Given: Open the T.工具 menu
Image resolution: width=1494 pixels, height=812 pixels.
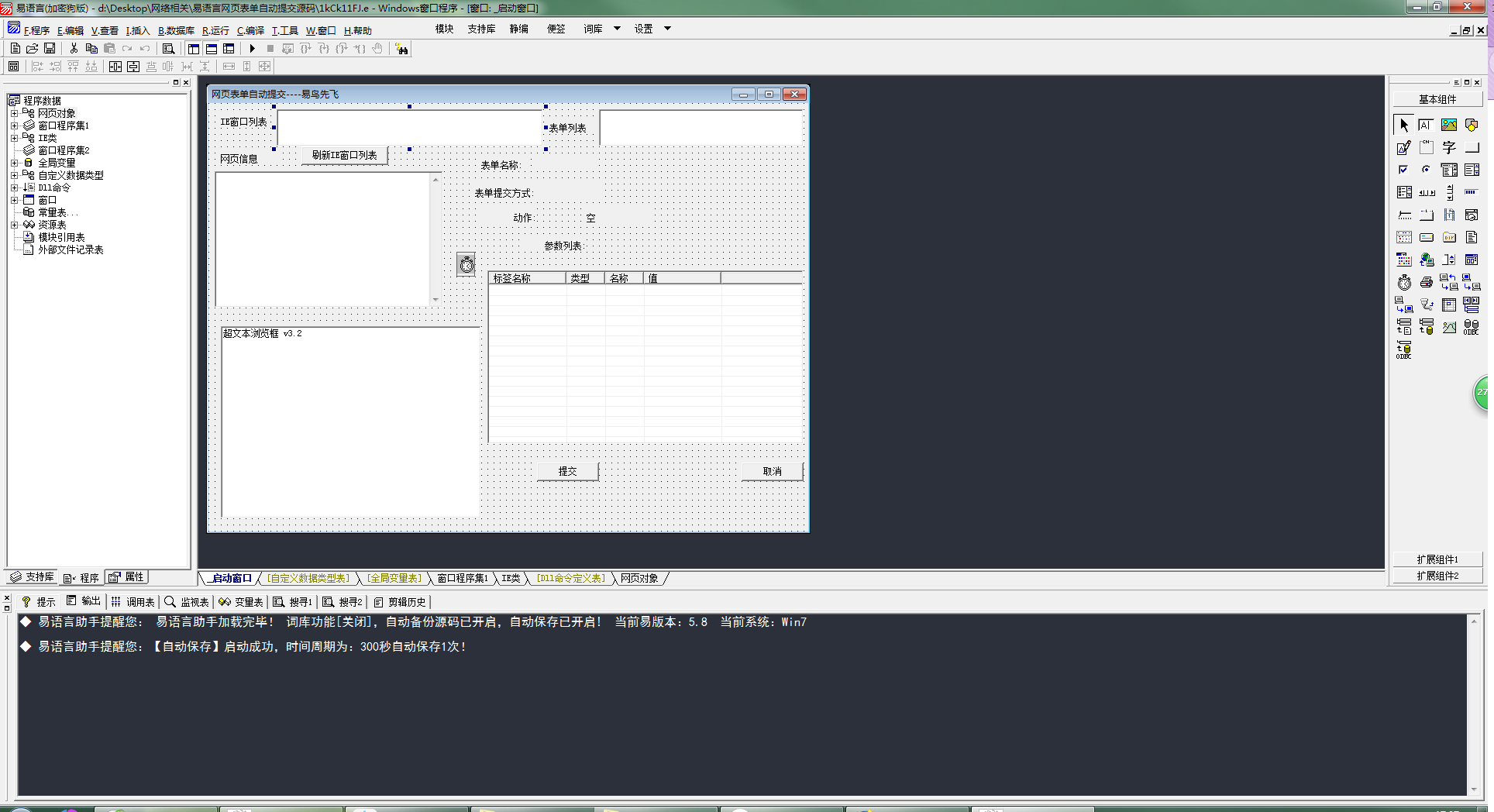Looking at the screenshot, I should (x=284, y=30).
